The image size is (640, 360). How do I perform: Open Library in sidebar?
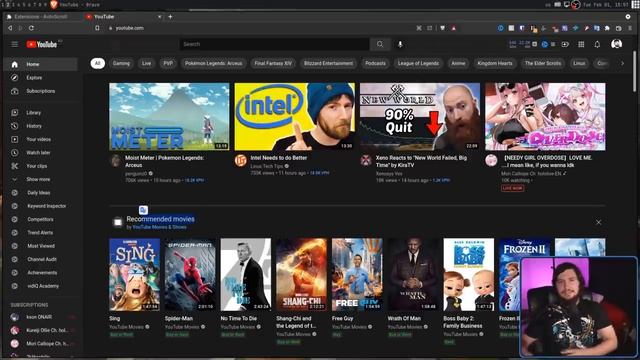pos(40,113)
